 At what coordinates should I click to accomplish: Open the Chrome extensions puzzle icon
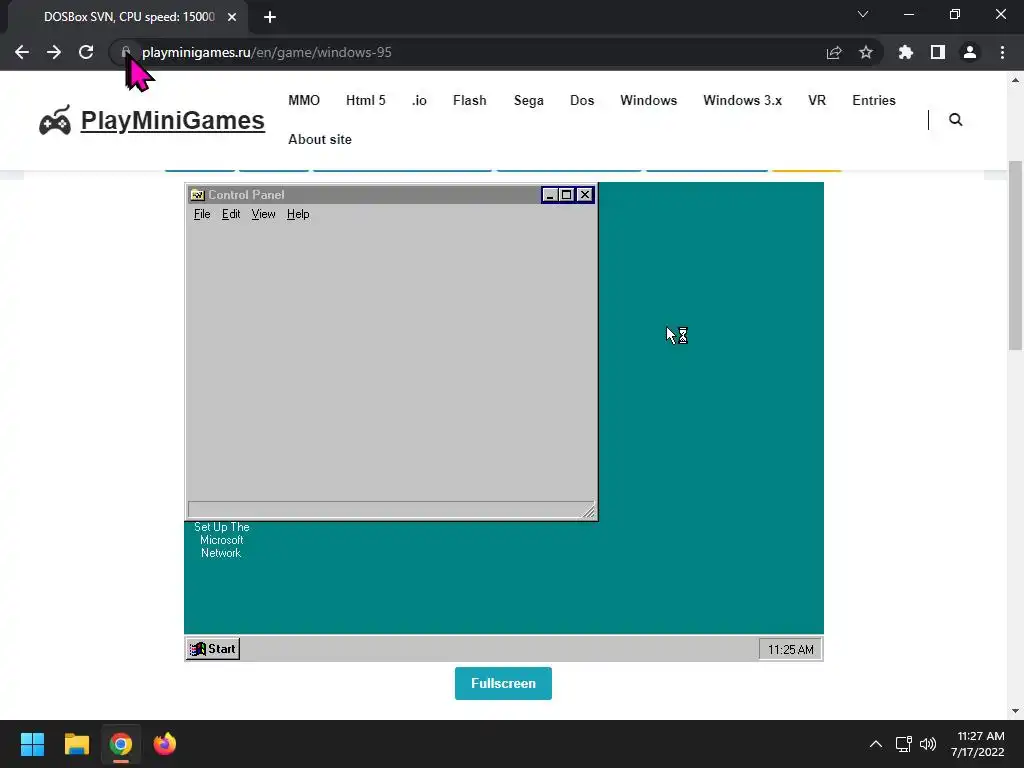[905, 52]
